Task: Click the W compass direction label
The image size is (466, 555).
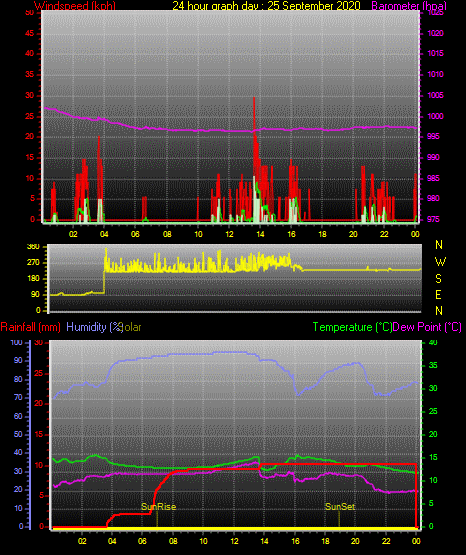Action: pos(440,262)
